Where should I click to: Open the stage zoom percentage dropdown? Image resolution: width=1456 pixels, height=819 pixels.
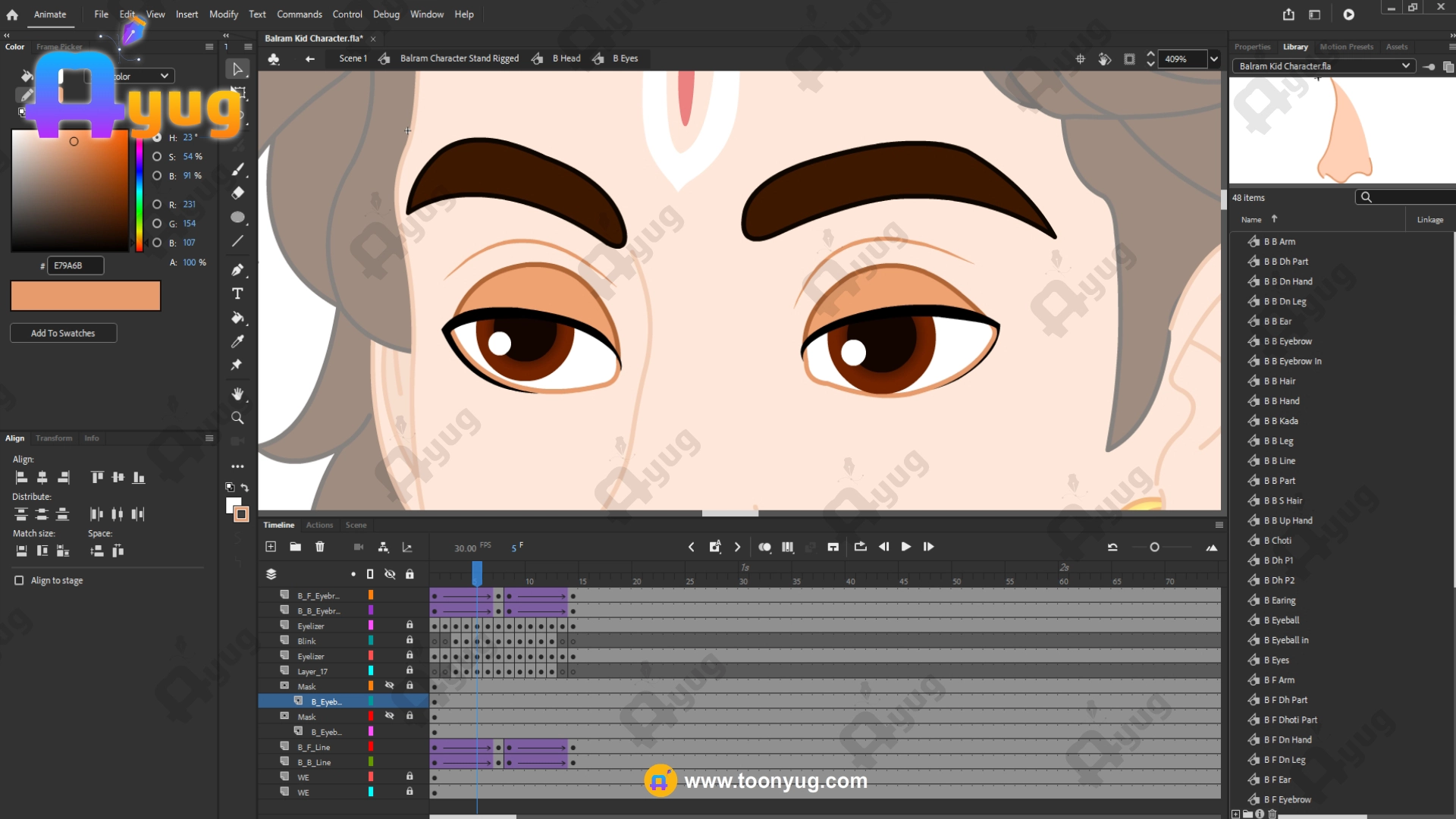coord(1214,59)
